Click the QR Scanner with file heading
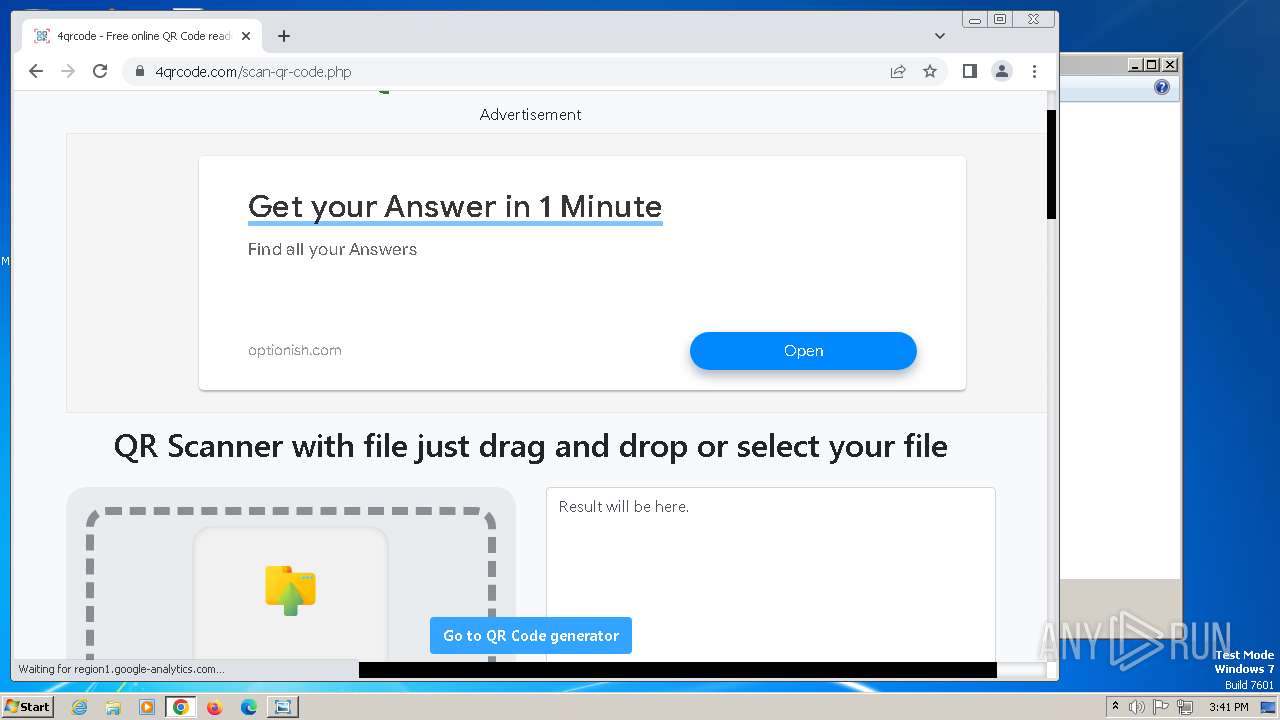The width and height of the screenshot is (1280, 720). 531,446
